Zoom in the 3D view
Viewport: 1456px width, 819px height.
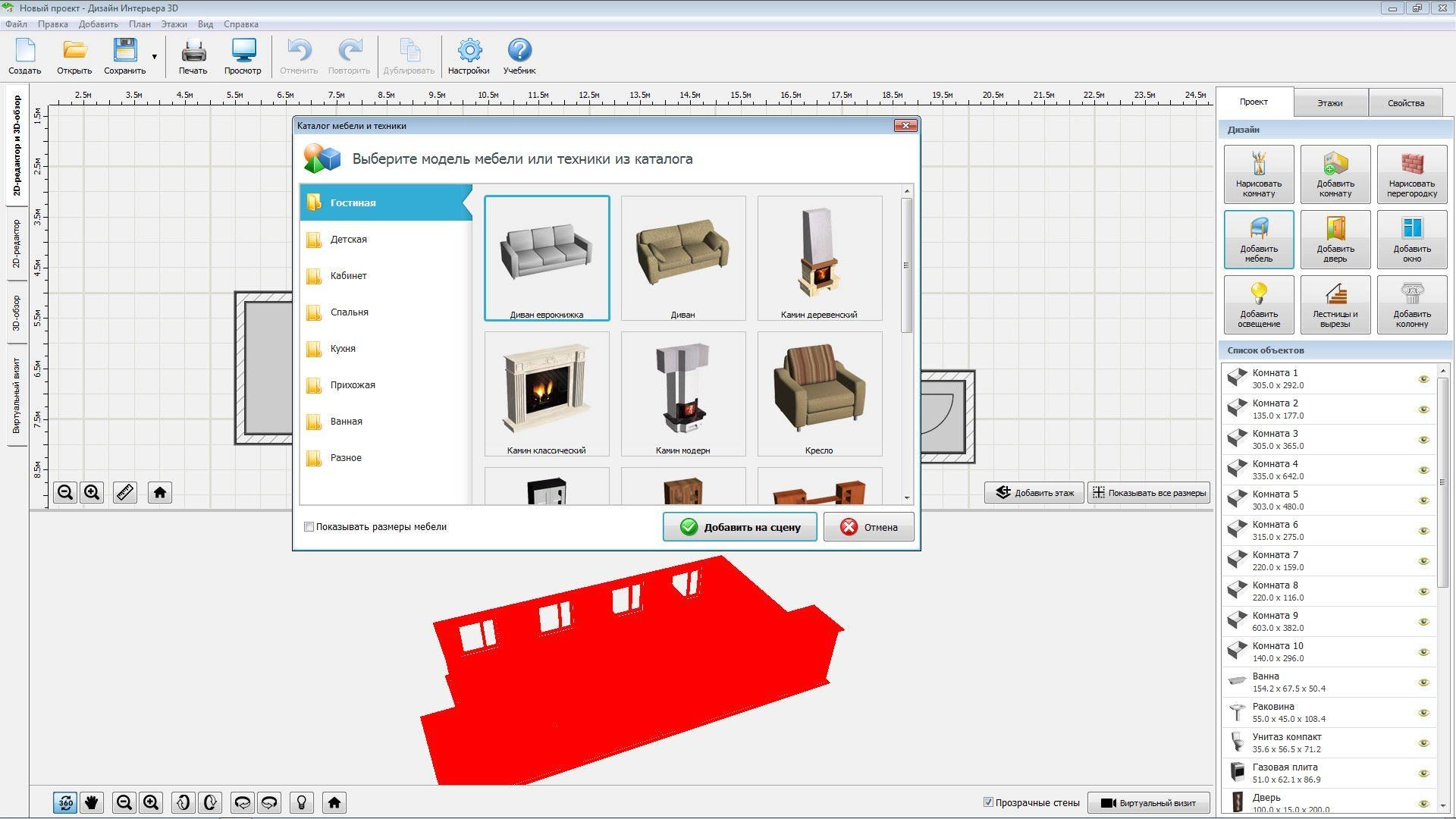pos(151,802)
